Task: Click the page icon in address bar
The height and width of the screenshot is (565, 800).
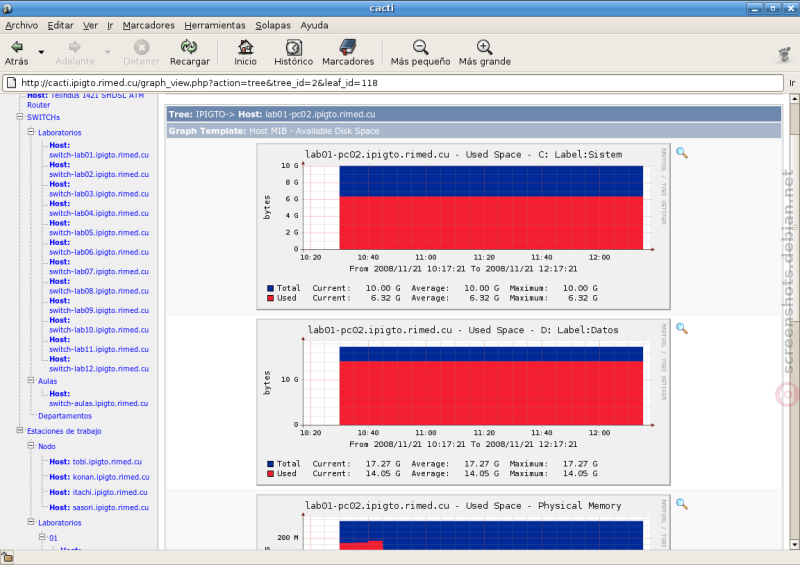Action: coord(12,83)
